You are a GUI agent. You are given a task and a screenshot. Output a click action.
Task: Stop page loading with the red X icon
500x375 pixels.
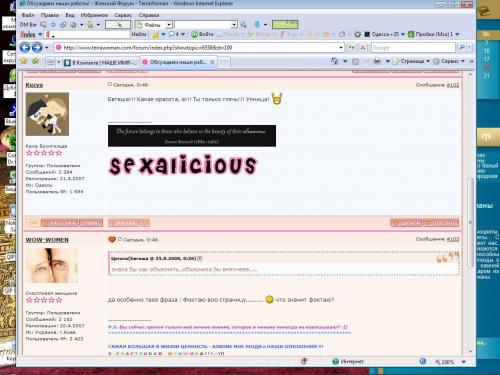point(363,48)
